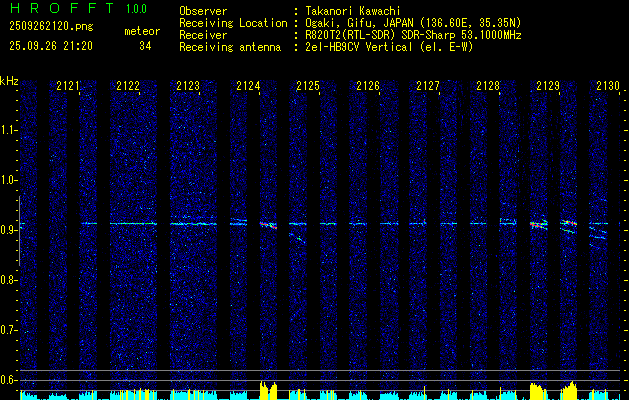
Task: Click the vertical gray range bar near 0.9 kHz
Action: click(19, 231)
